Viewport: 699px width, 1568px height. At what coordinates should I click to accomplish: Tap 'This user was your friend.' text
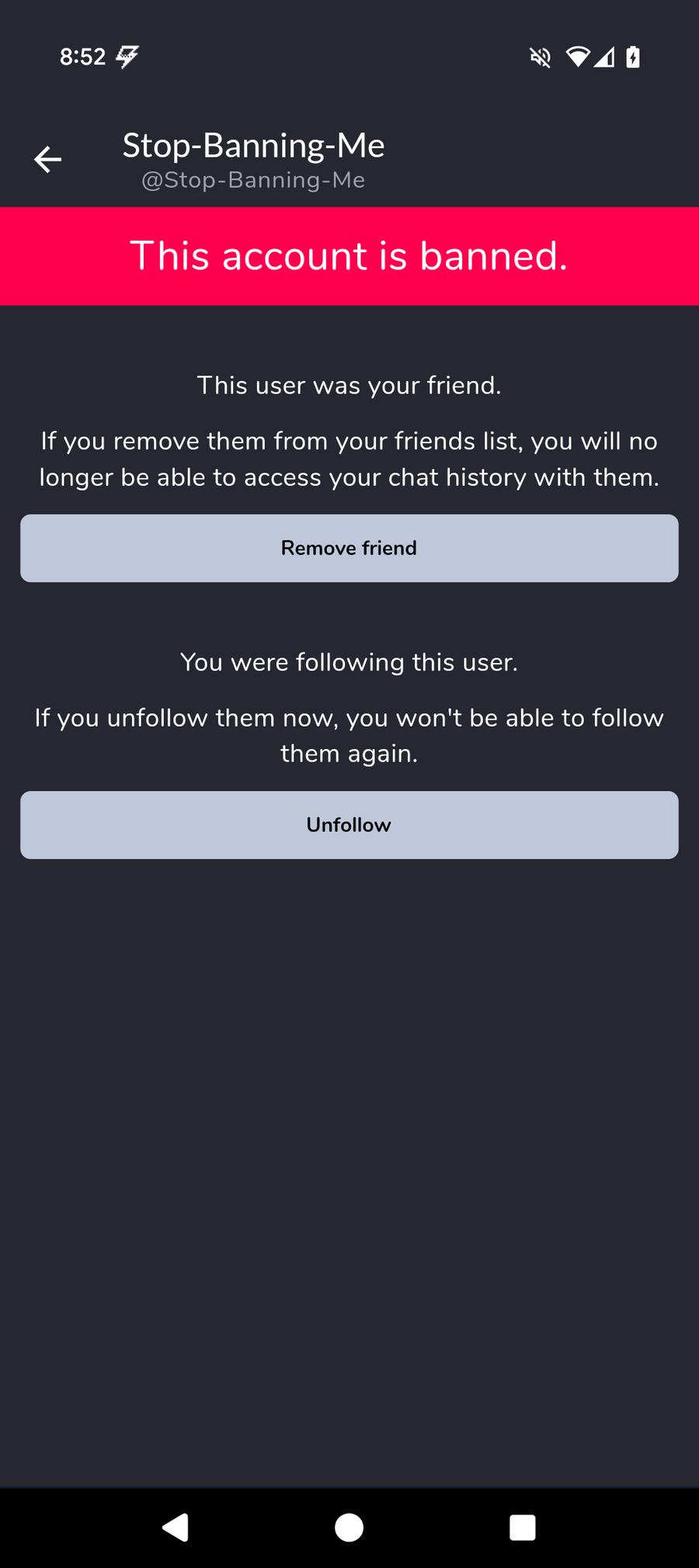tap(349, 385)
